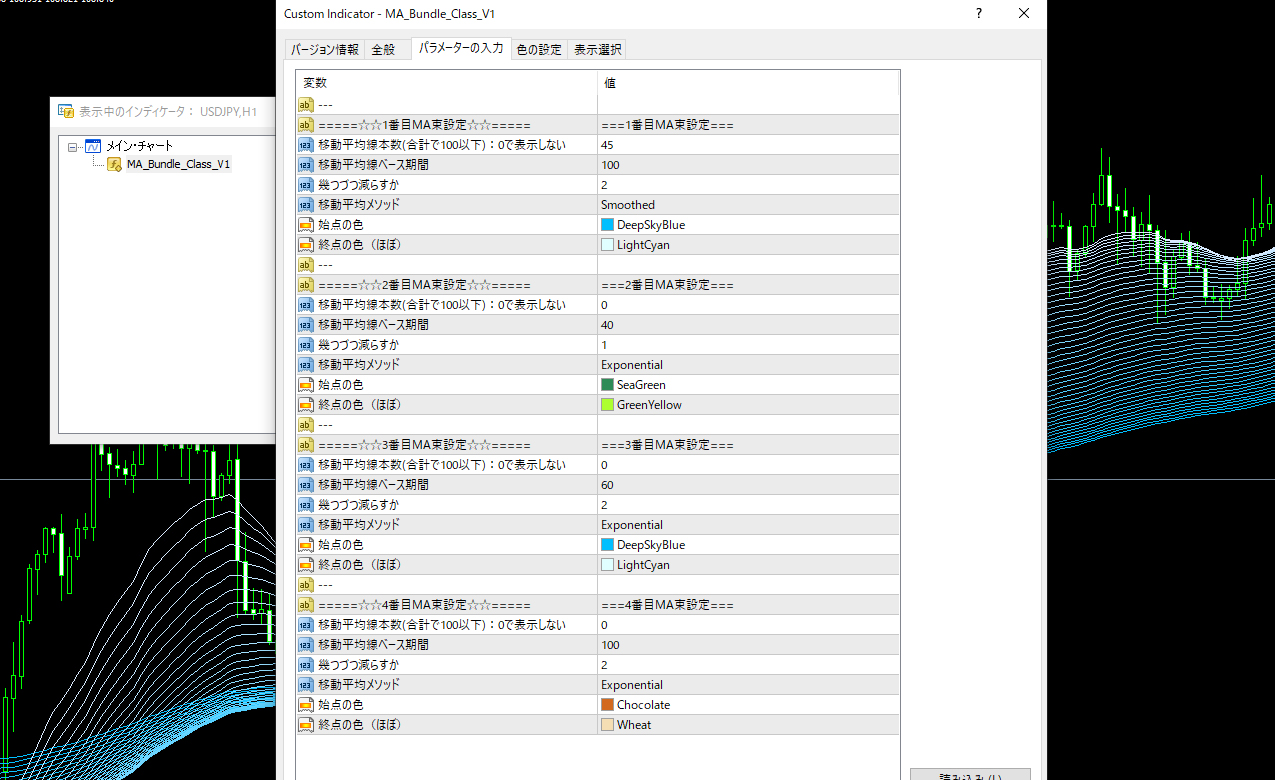
Task: Open the 色の設定 tab
Action: pyautogui.click(x=539, y=49)
